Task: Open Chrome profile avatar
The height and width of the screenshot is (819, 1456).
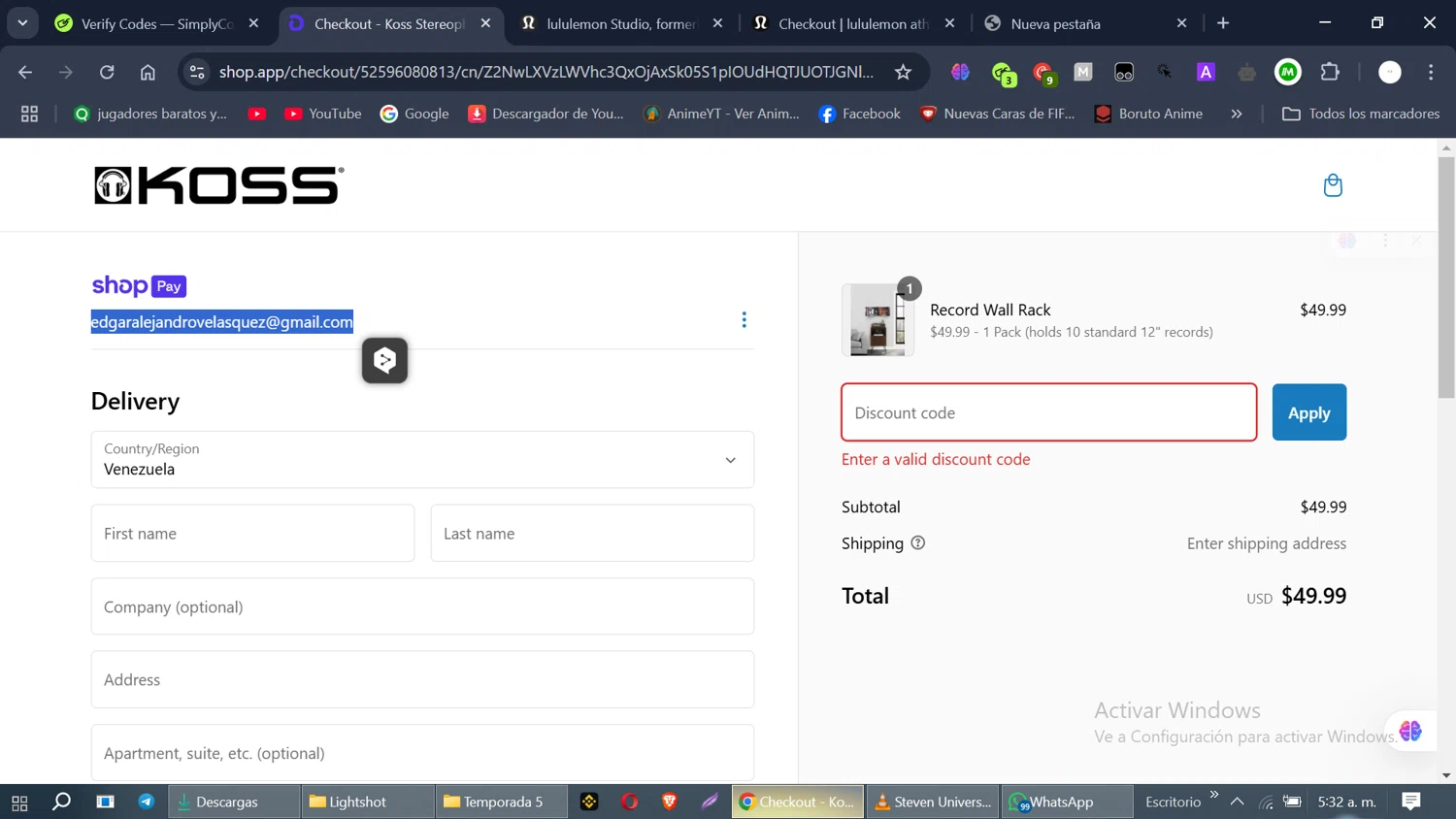Action: (x=1390, y=72)
